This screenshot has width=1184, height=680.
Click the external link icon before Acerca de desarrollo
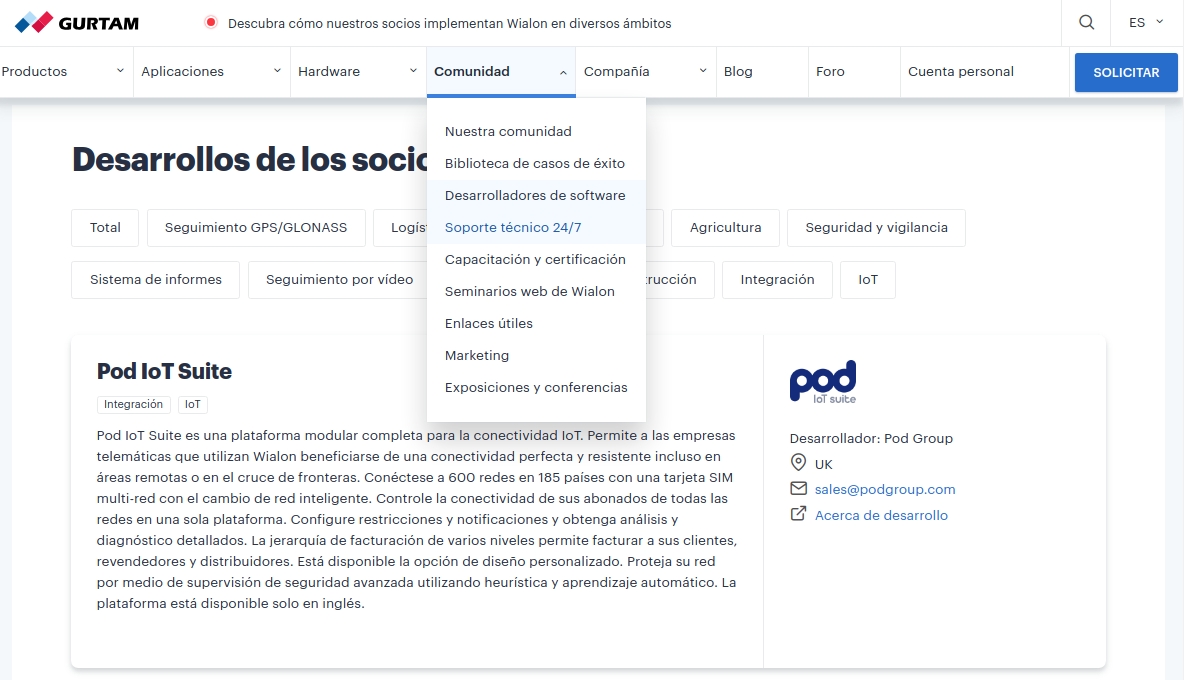pos(797,514)
